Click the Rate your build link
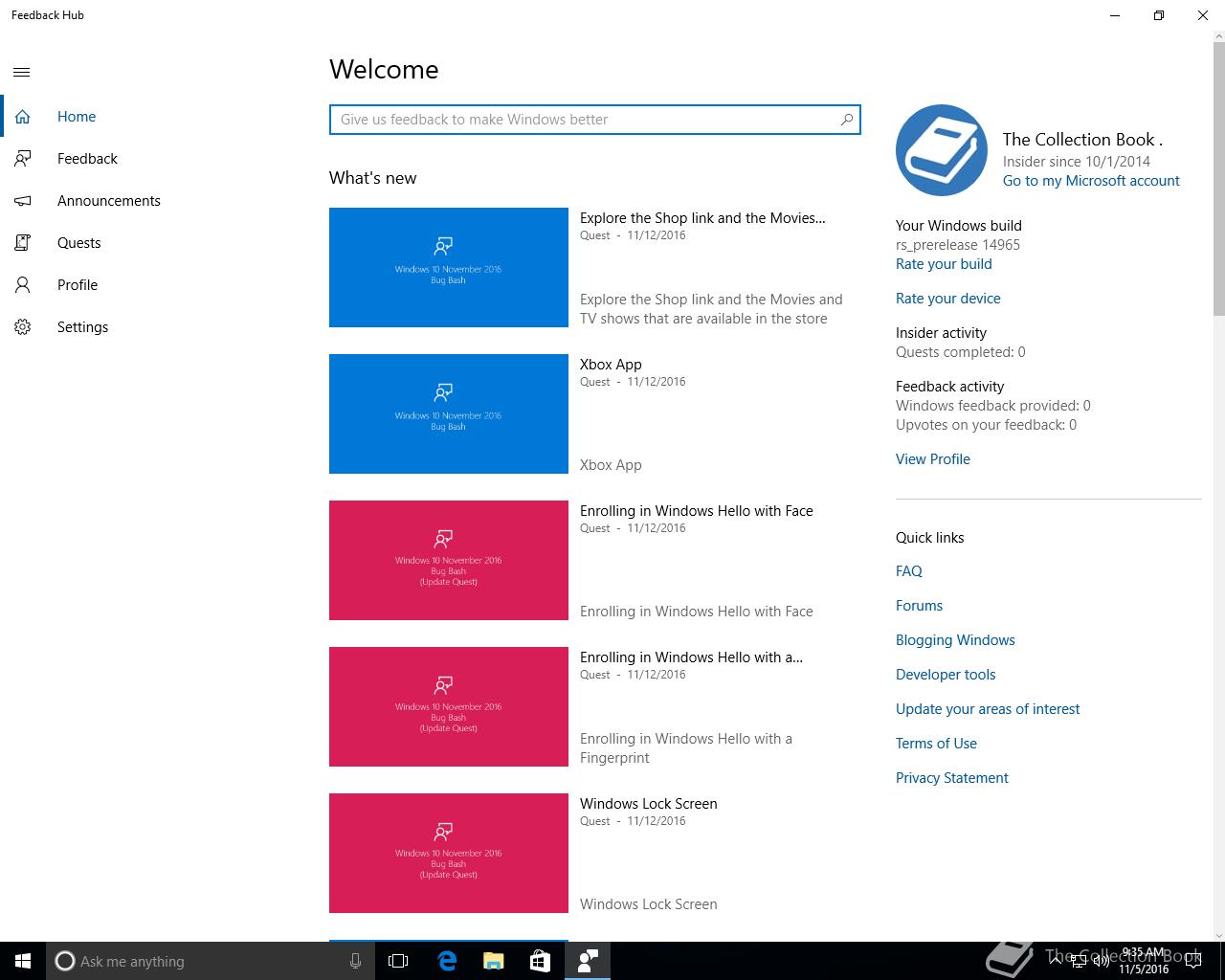1225x980 pixels. point(944,264)
